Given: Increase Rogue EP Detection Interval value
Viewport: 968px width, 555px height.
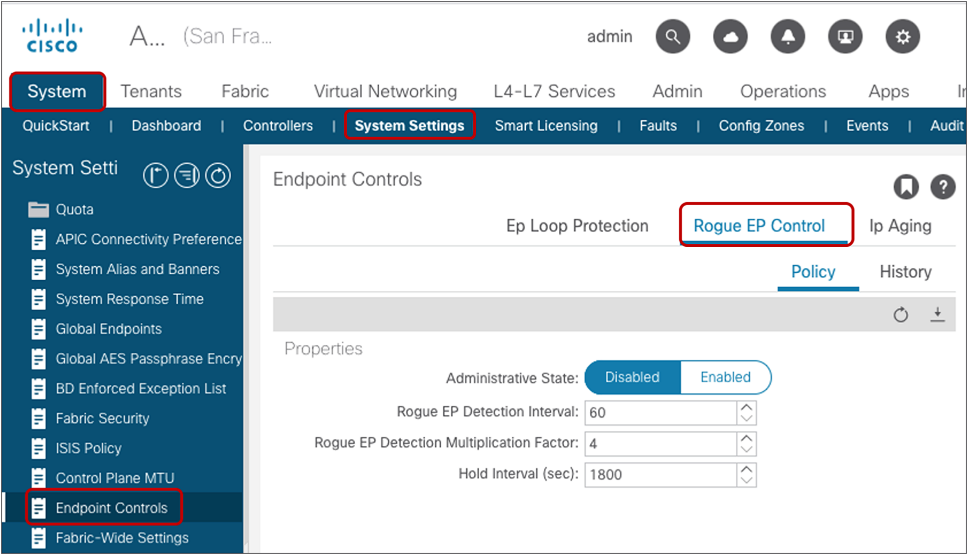Looking at the screenshot, I should point(746,407).
